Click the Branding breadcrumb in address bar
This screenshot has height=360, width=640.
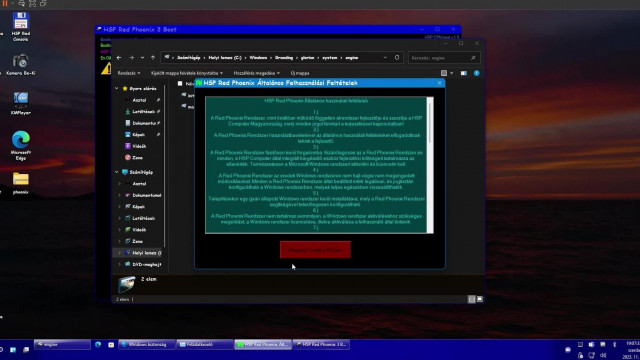pyautogui.click(x=284, y=58)
